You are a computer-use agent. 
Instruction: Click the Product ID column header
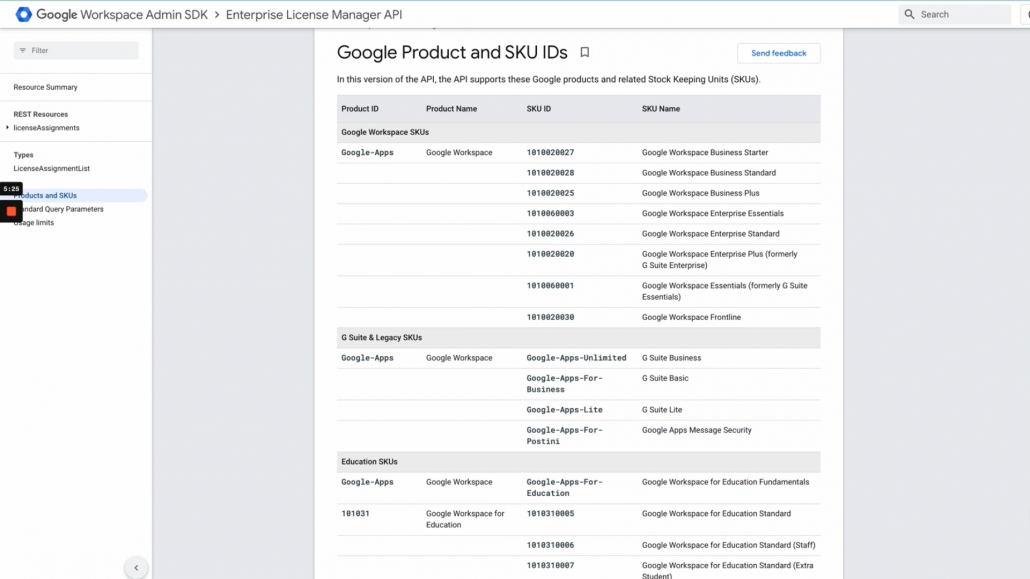pyautogui.click(x=360, y=109)
